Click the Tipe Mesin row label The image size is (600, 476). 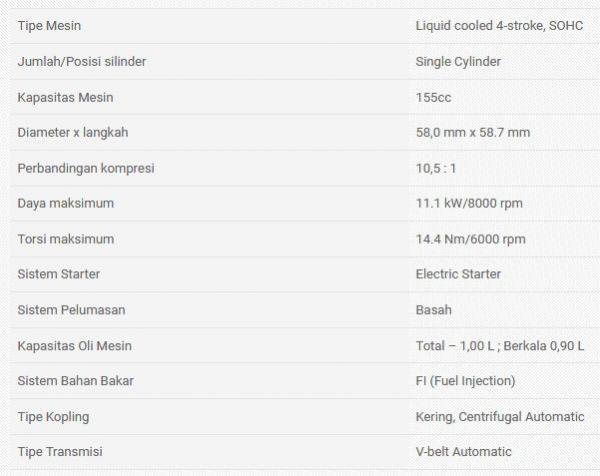[x=52, y=25]
